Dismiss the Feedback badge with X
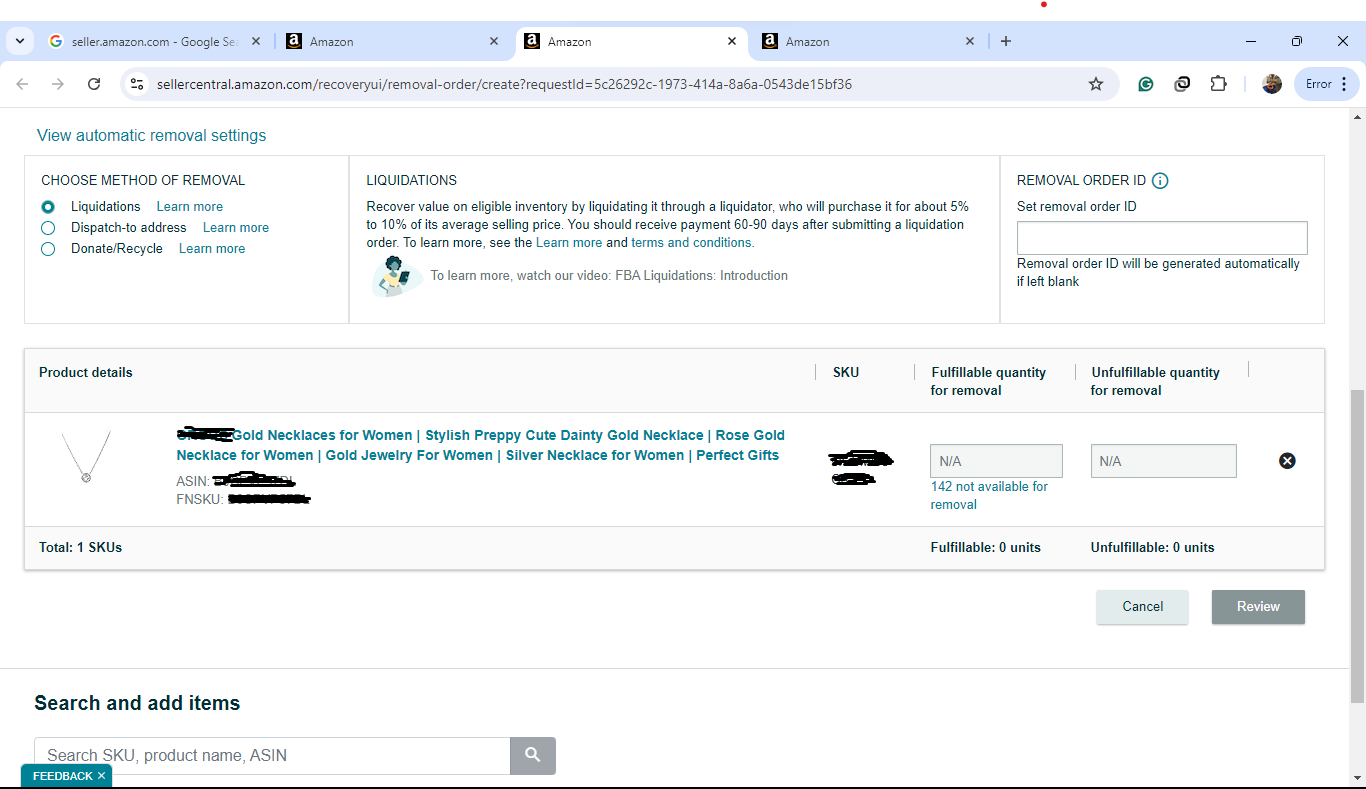This screenshot has height=789, width=1366. pyautogui.click(x=101, y=776)
